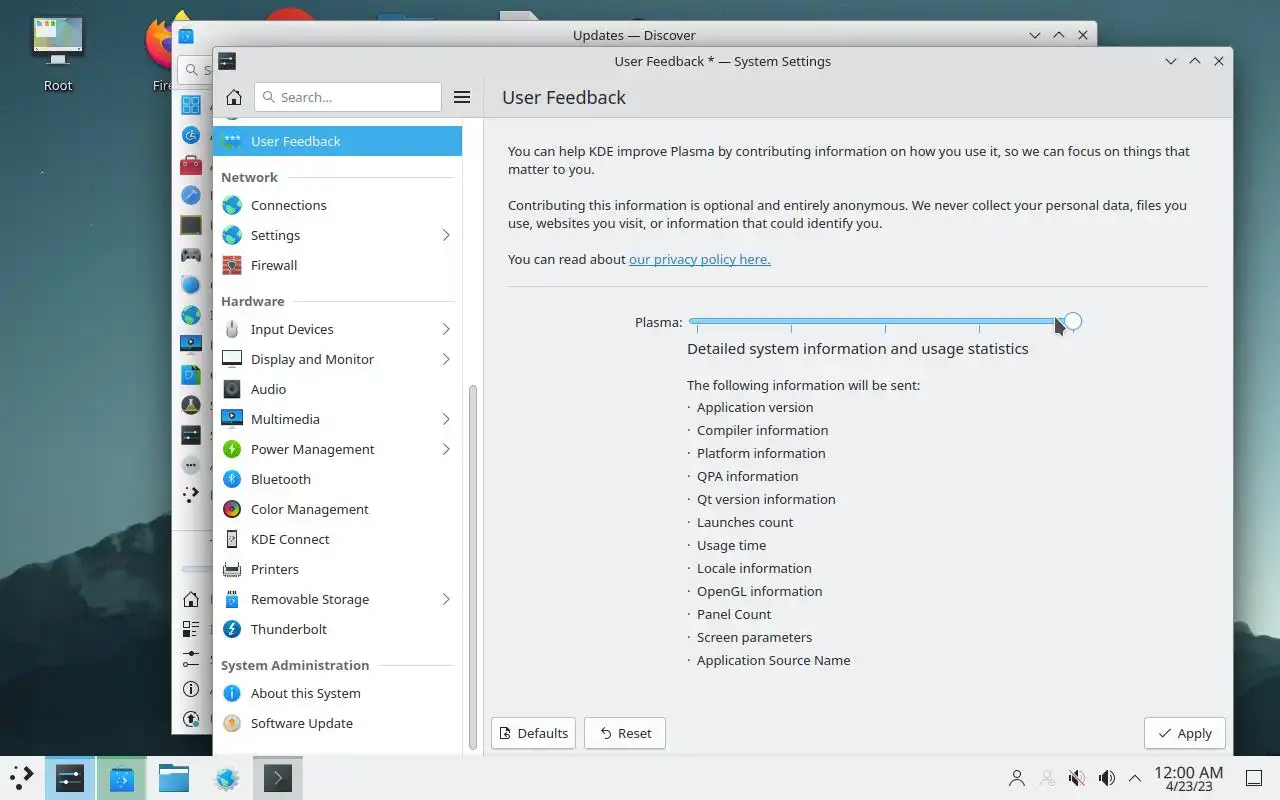Click the Plasma slider track middle tick
Image resolution: width=1280 pixels, height=800 pixels.
coord(885,321)
